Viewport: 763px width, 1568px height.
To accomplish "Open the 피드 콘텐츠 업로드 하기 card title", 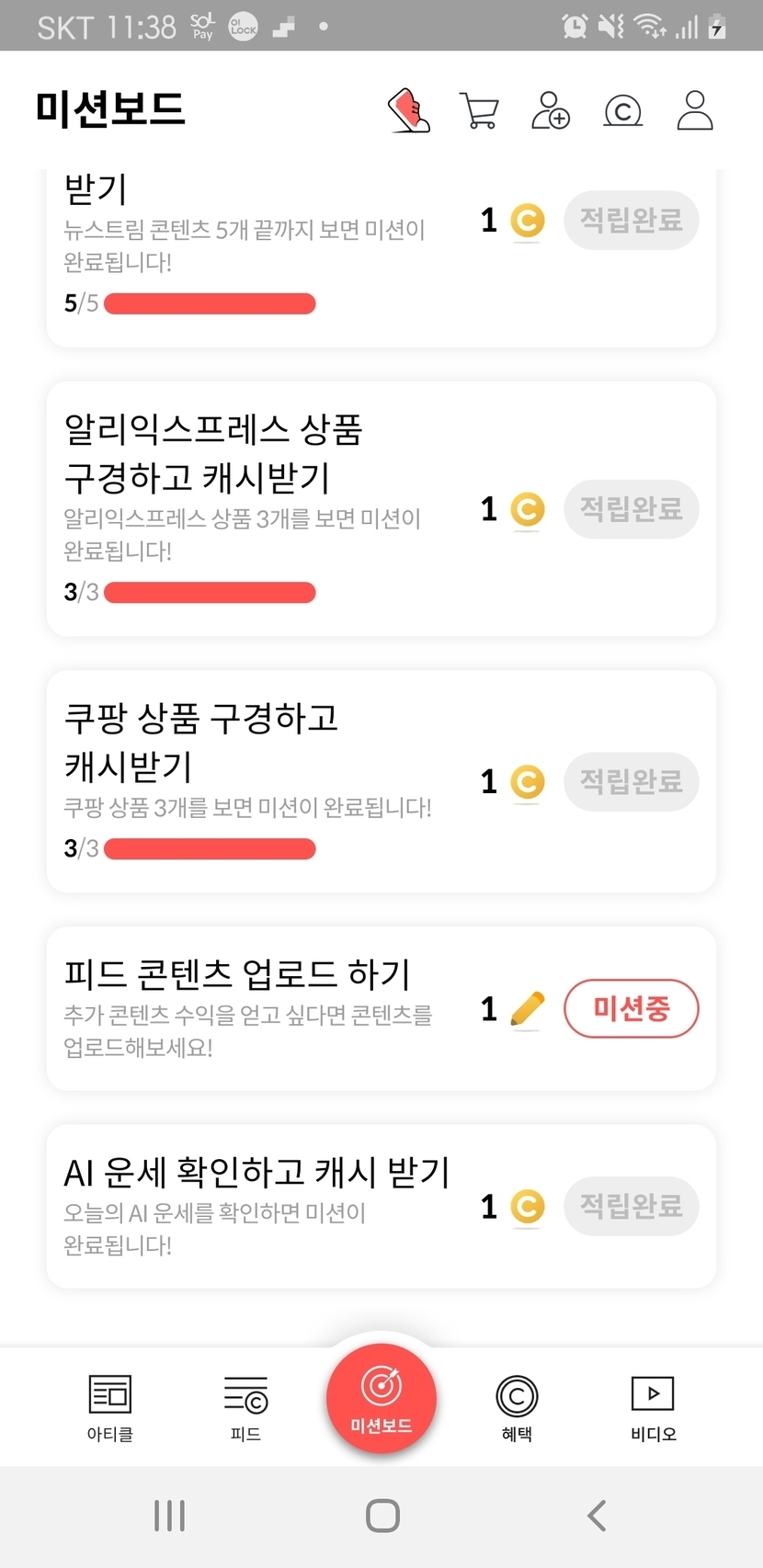I will coord(237,974).
